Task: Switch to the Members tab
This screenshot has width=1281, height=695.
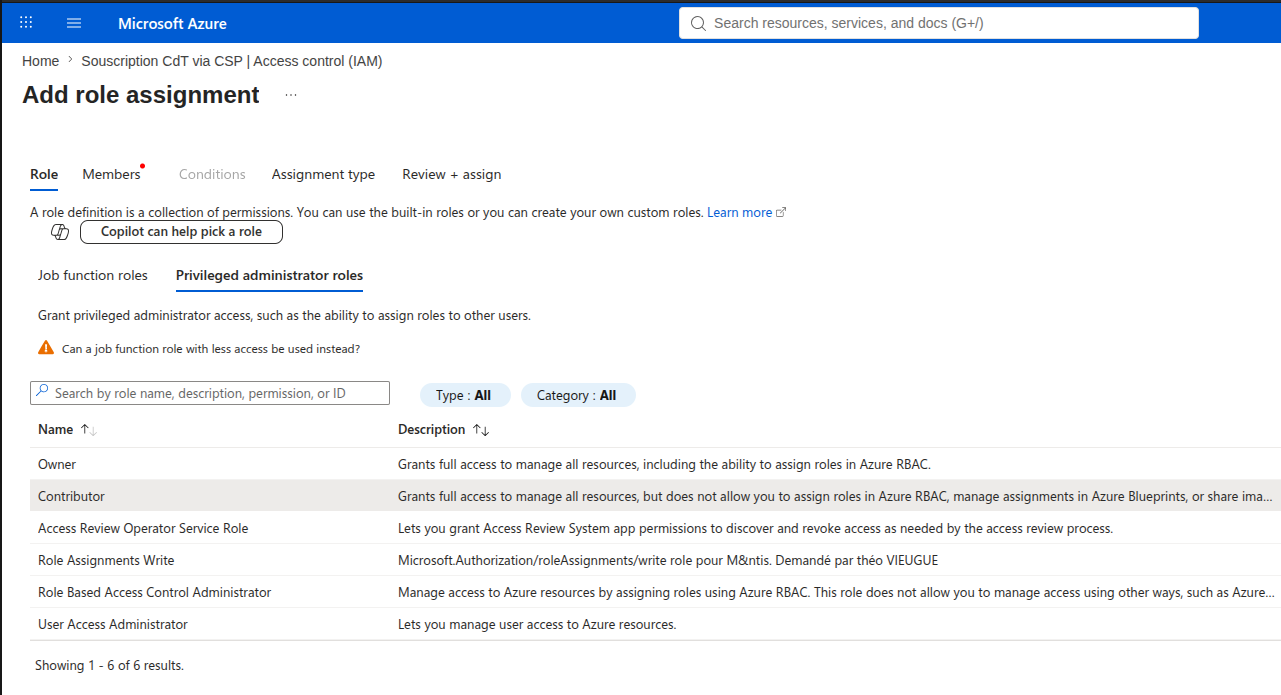Action: pyautogui.click(x=111, y=174)
